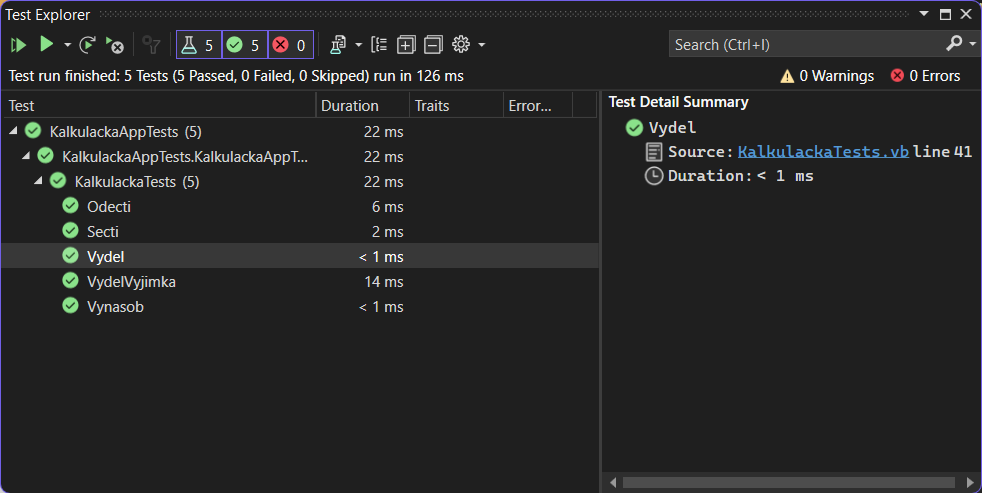Run all tests in view

18,45
